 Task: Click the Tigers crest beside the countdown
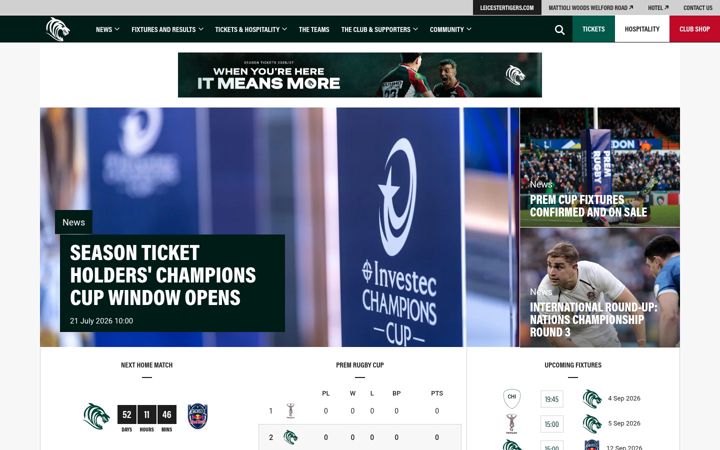pyautogui.click(x=96, y=416)
